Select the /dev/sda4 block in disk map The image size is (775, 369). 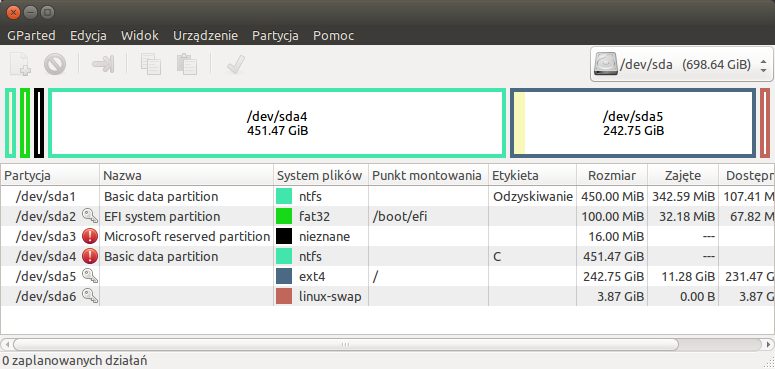tap(277, 123)
